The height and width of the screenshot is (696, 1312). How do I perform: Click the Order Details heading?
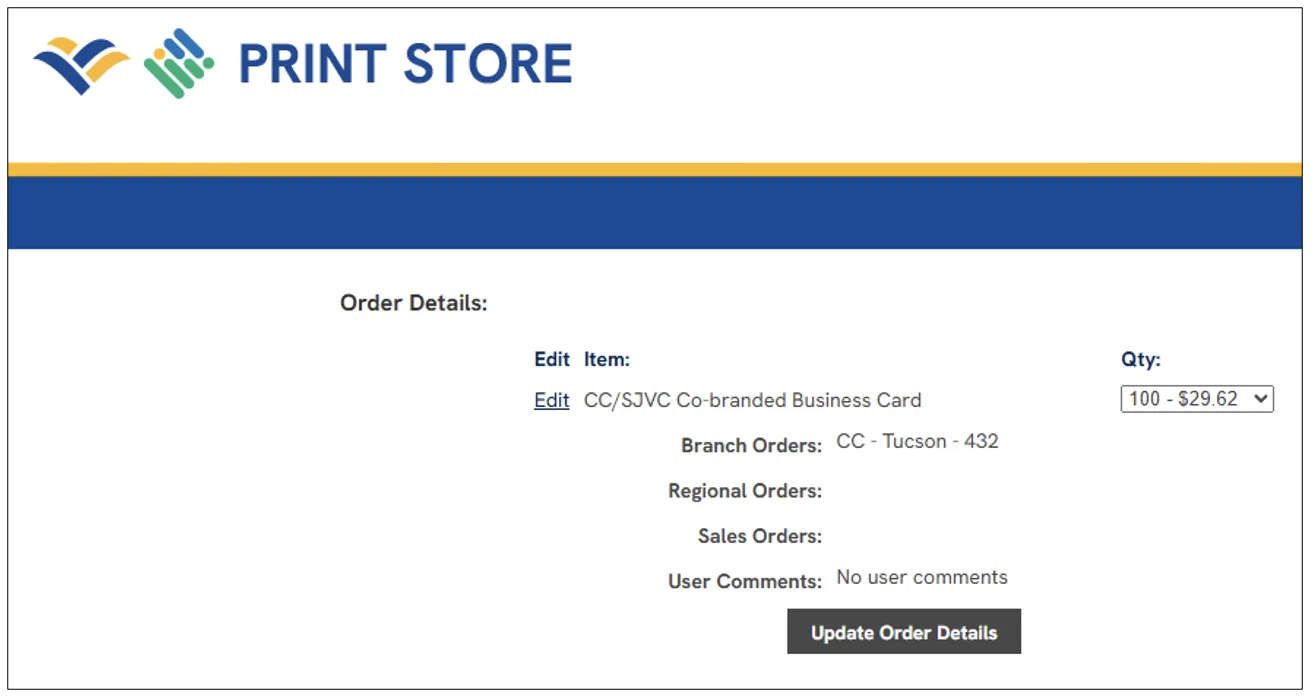tap(413, 303)
